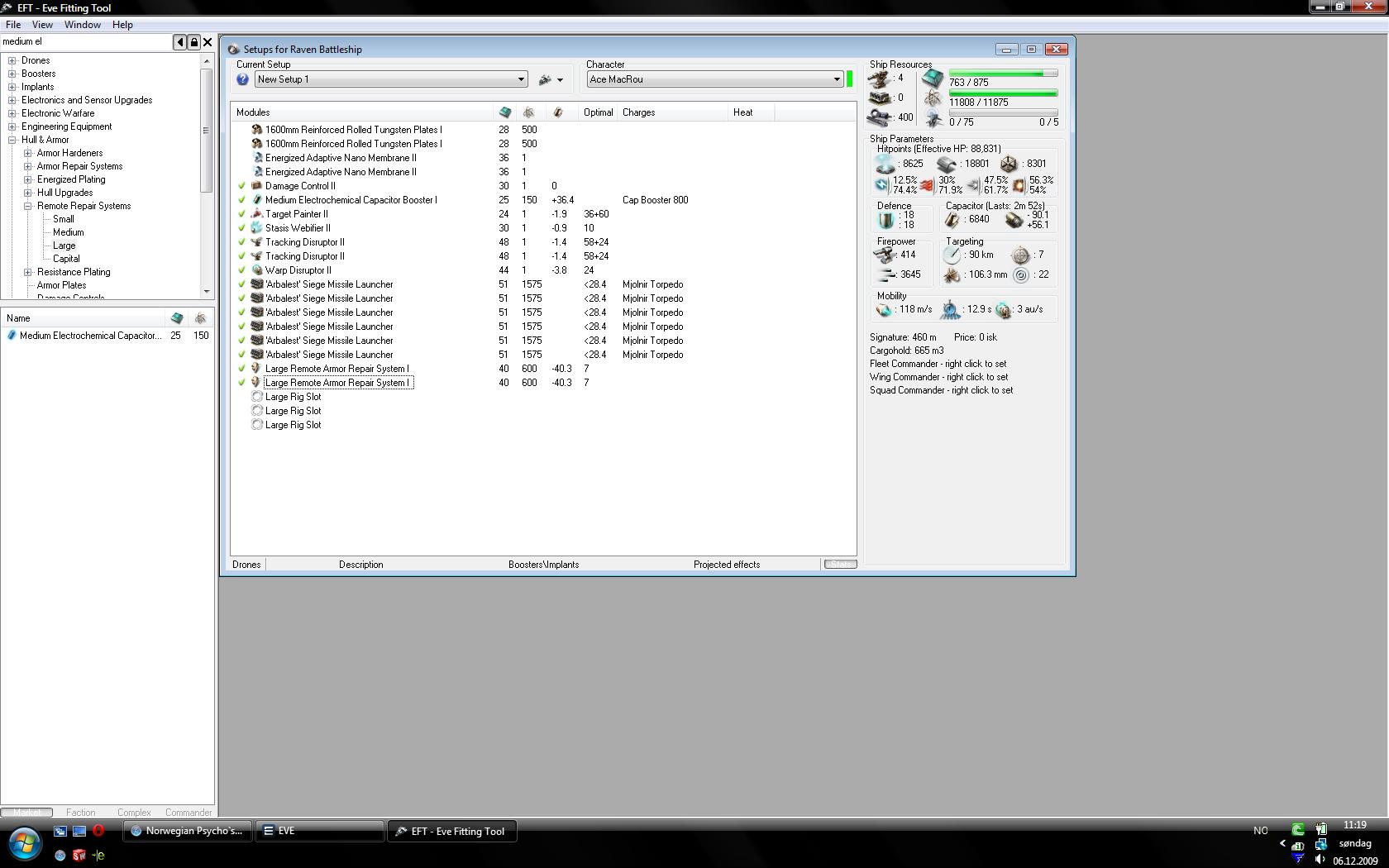Viewport: 1389px width, 868px height.
Task: Toggle the Warp Disruptor II active checkmark
Action: click(x=241, y=270)
